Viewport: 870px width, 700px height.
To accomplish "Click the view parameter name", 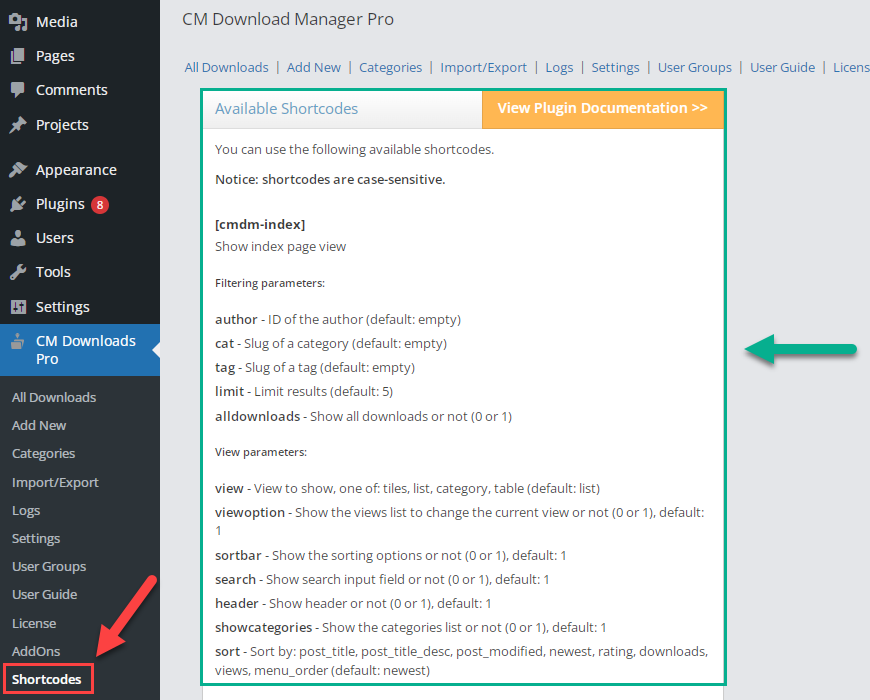I will (x=229, y=489).
